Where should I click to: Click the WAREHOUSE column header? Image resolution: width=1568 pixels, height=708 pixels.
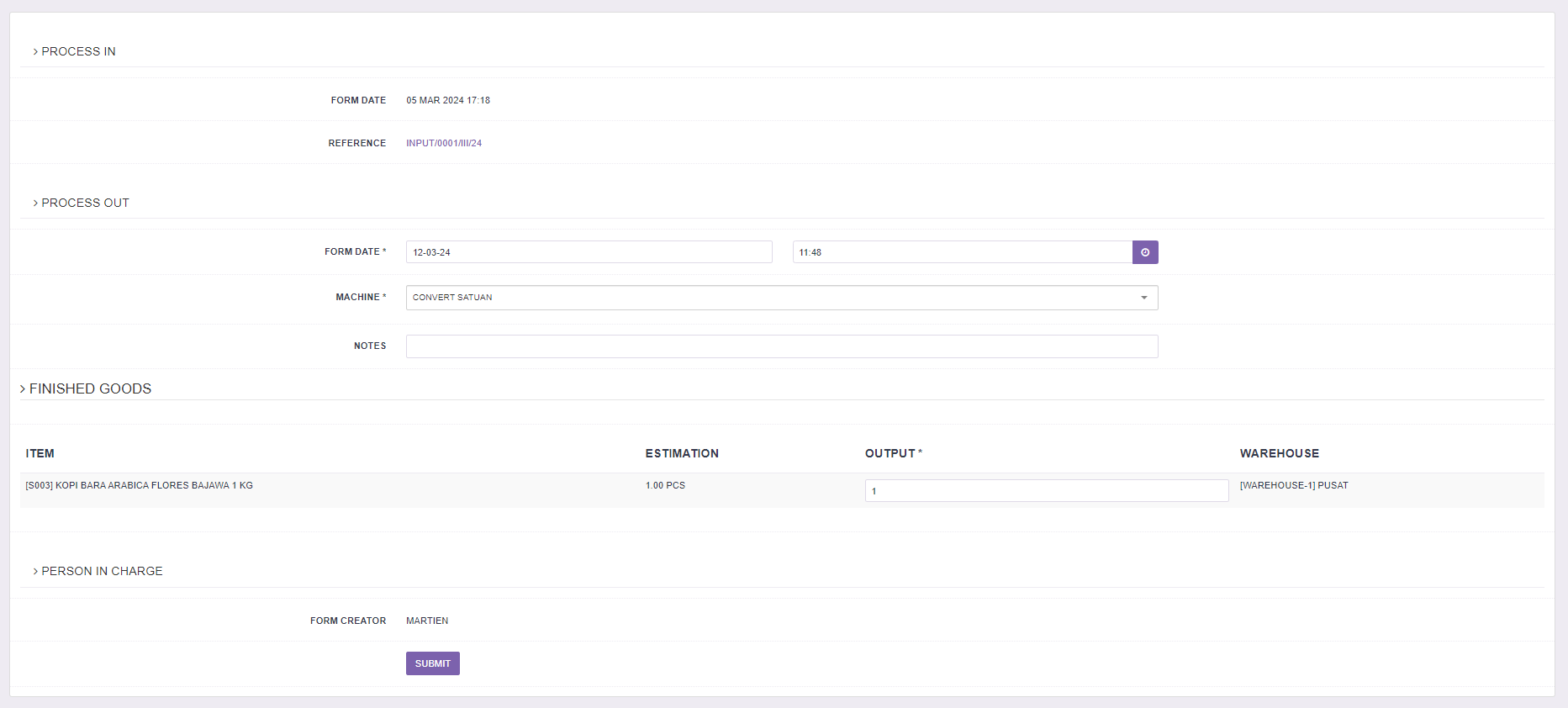[x=1279, y=453]
